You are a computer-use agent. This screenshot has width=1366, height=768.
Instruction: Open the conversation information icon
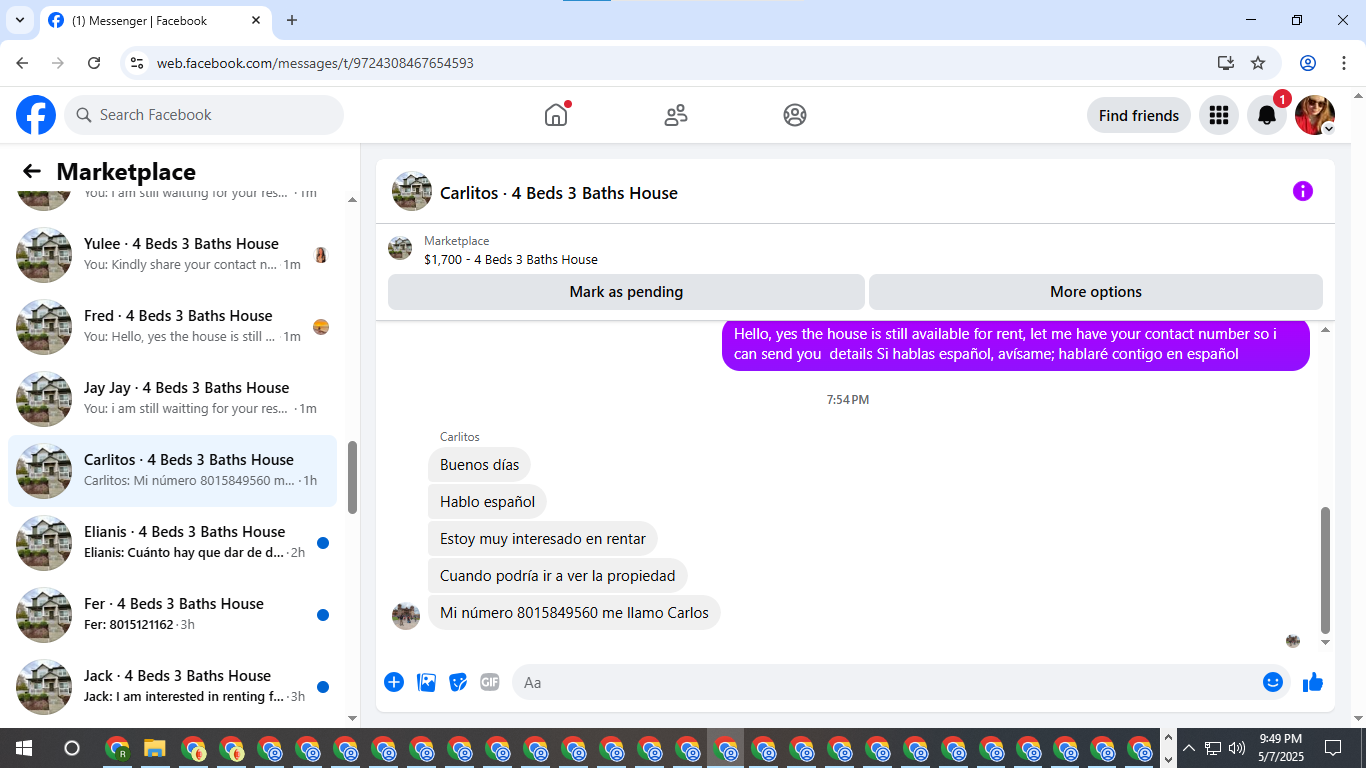pos(1302,191)
